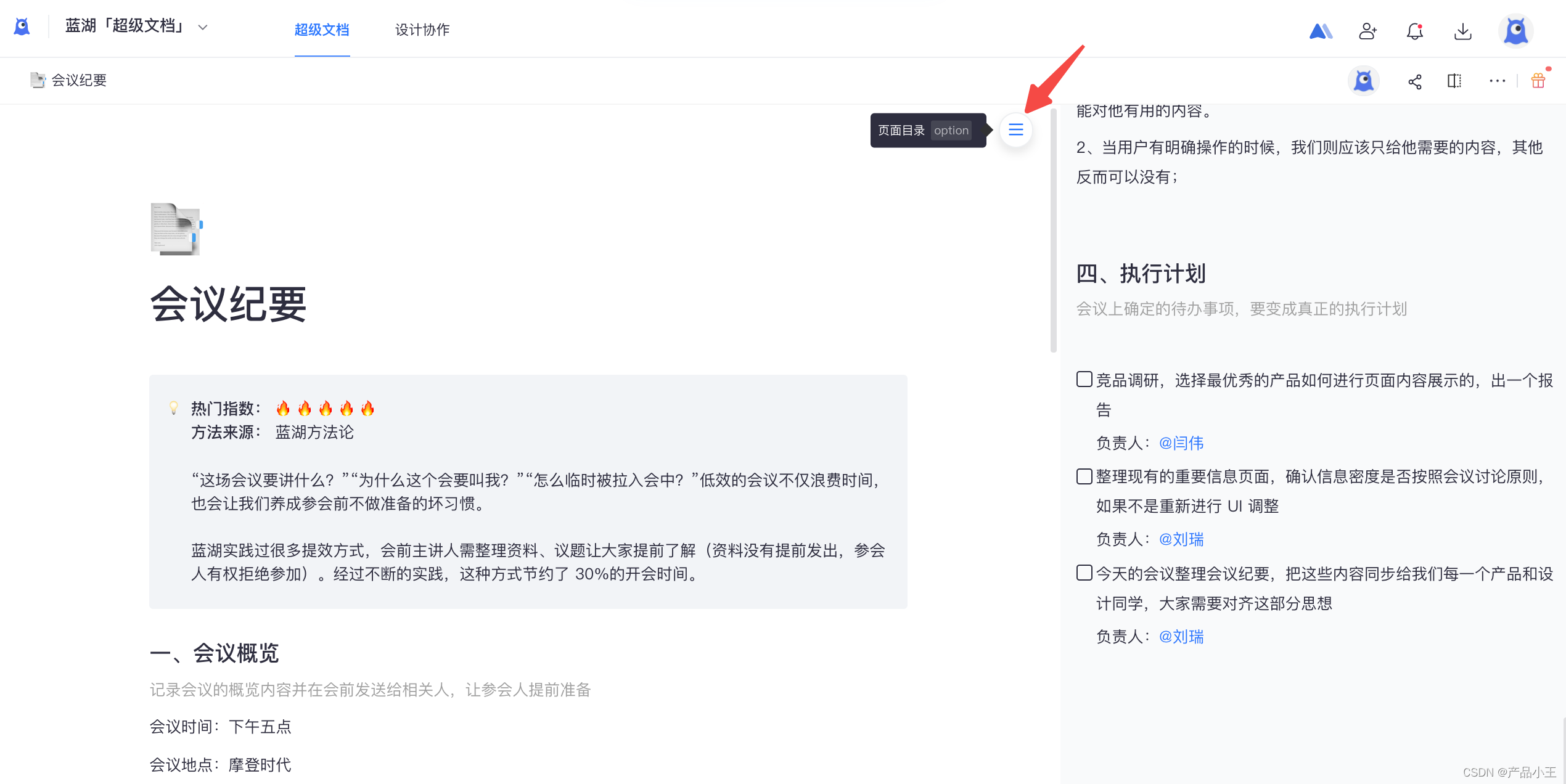The image size is (1566, 784).
Task: Click the download icon in header
Action: [1462, 31]
